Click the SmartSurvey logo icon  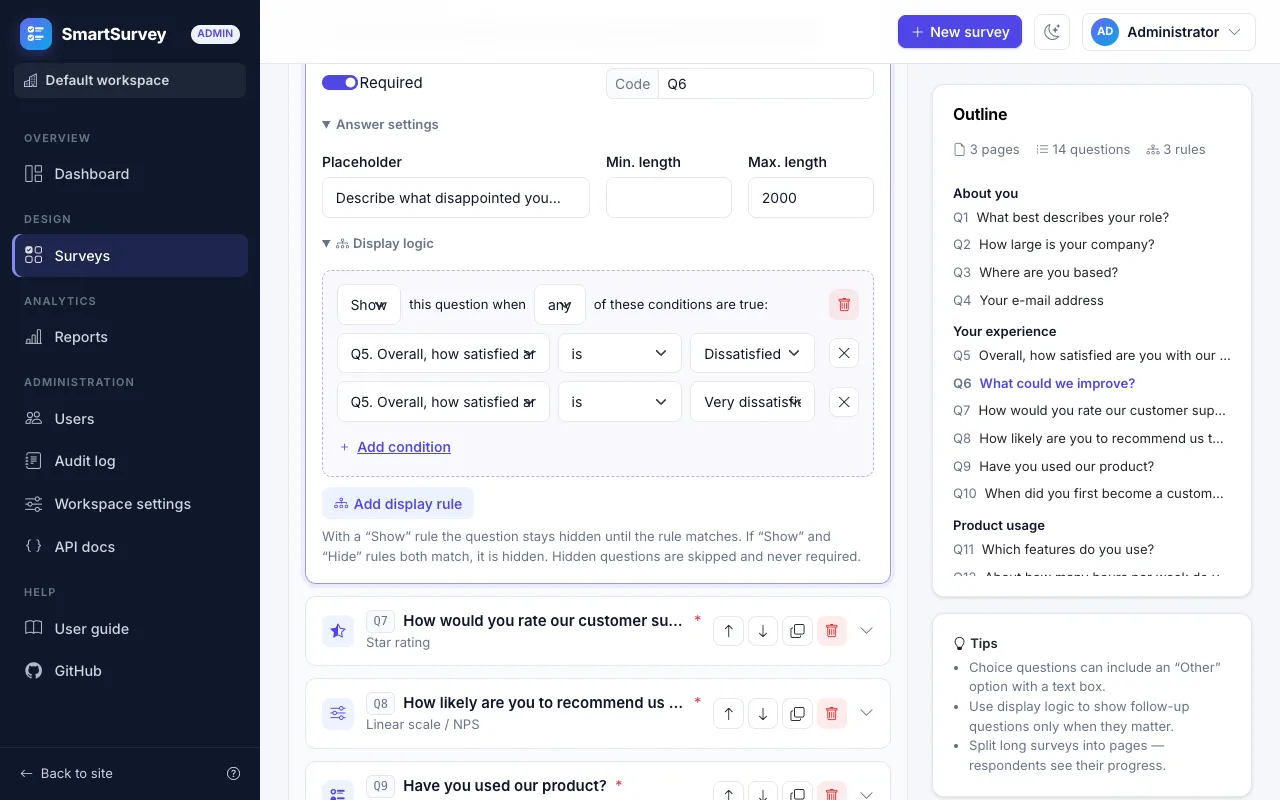click(x=36, y=33)
